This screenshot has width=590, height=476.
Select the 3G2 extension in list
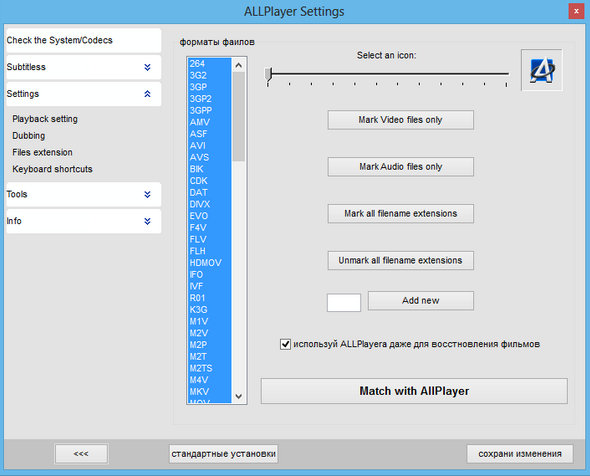(x=210, y=75)
